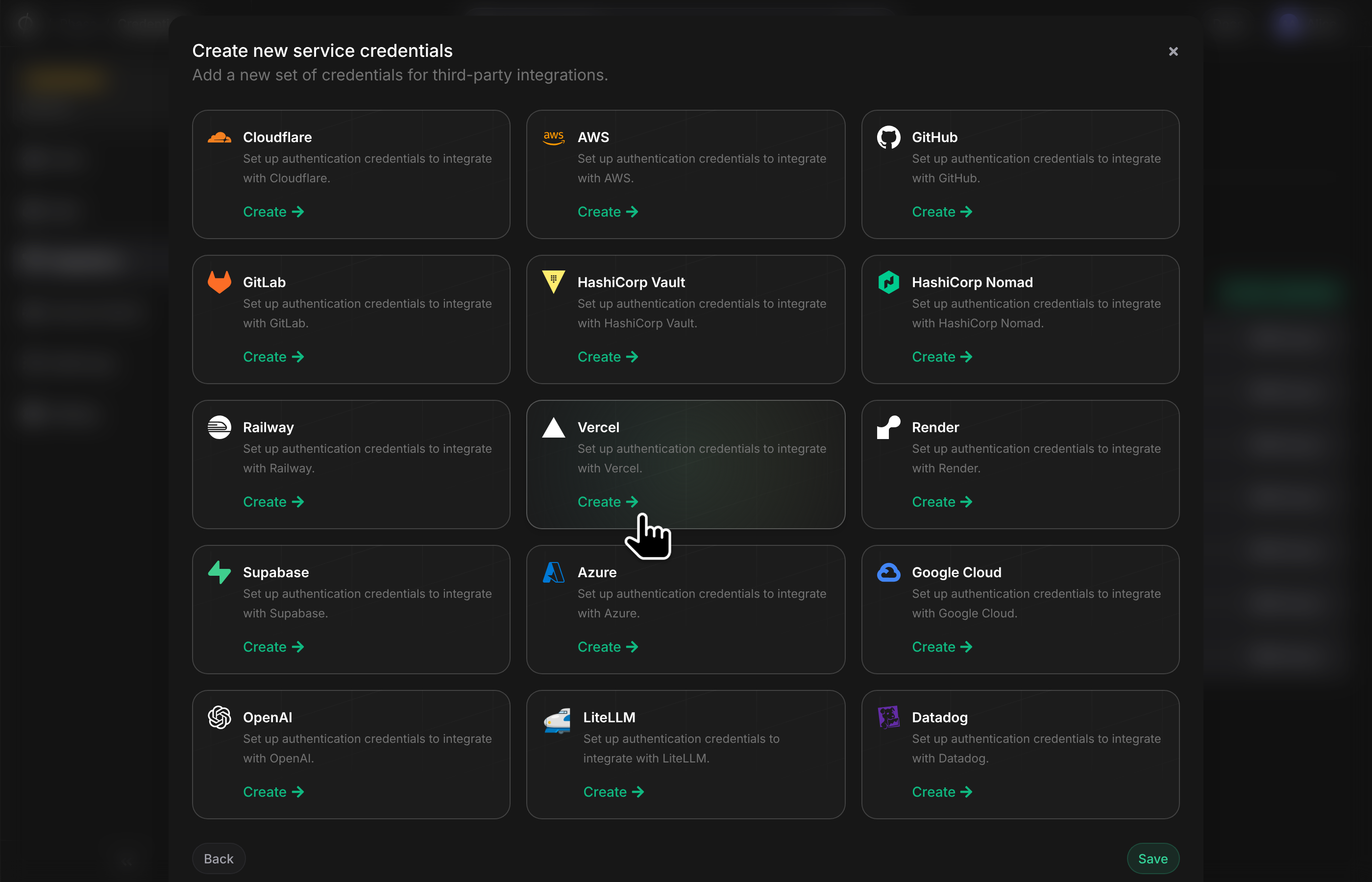Click the Railway logo icon
The image size is (1372, 882).
[220, 427]
